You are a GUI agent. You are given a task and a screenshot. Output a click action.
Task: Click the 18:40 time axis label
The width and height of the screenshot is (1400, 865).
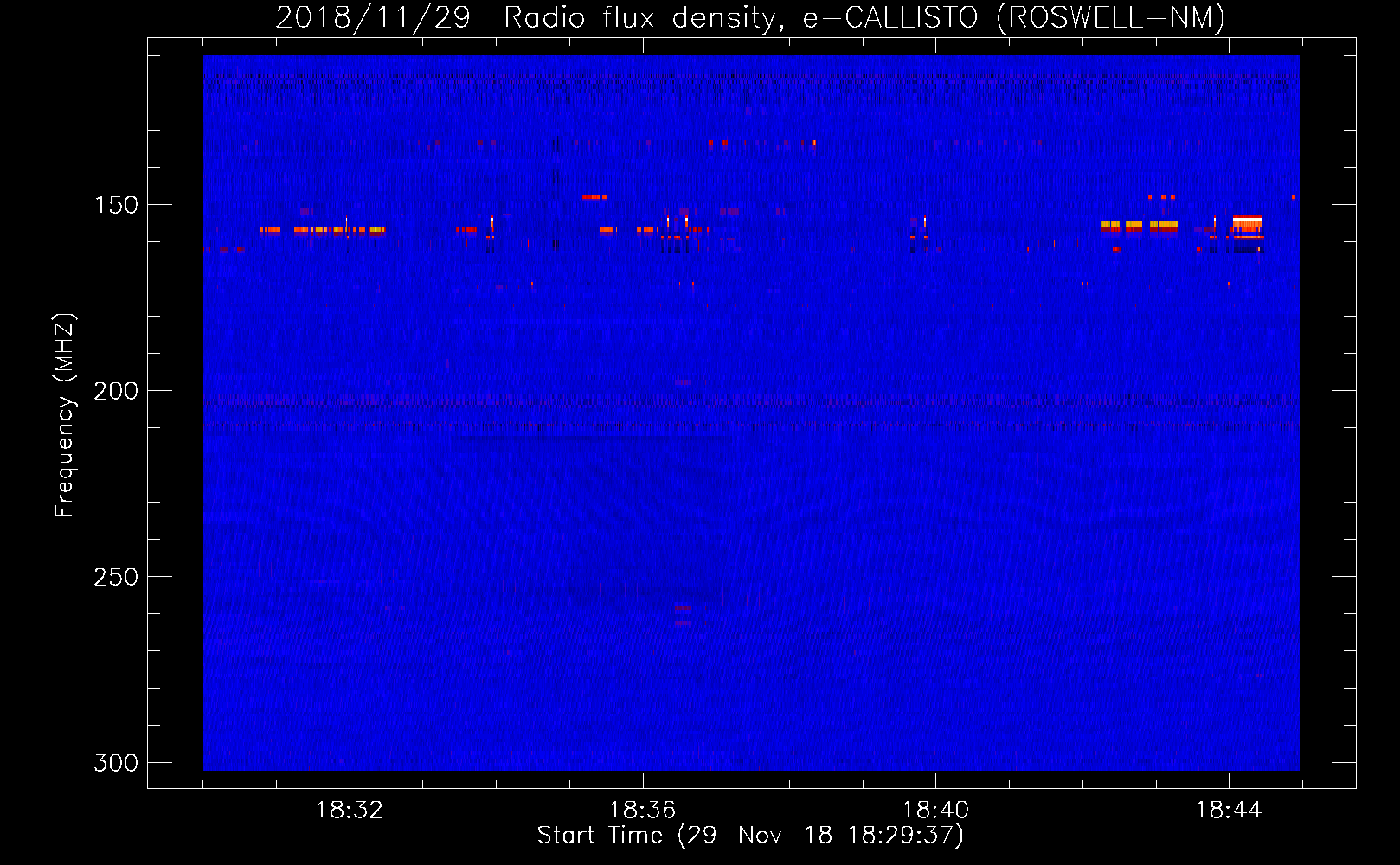[936, 811]
